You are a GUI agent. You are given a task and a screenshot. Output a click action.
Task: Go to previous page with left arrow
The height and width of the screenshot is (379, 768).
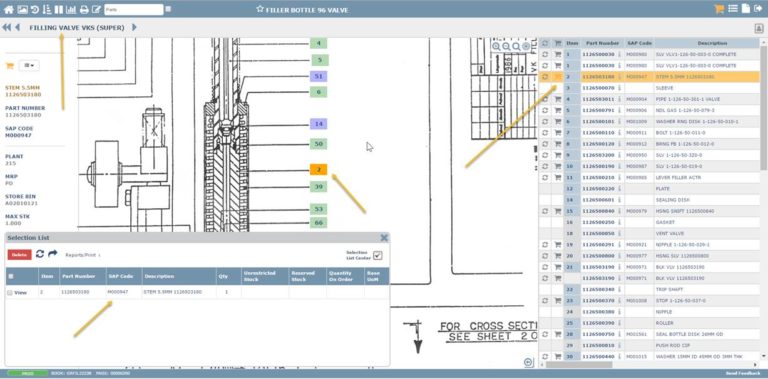click(x=18, y=27)
